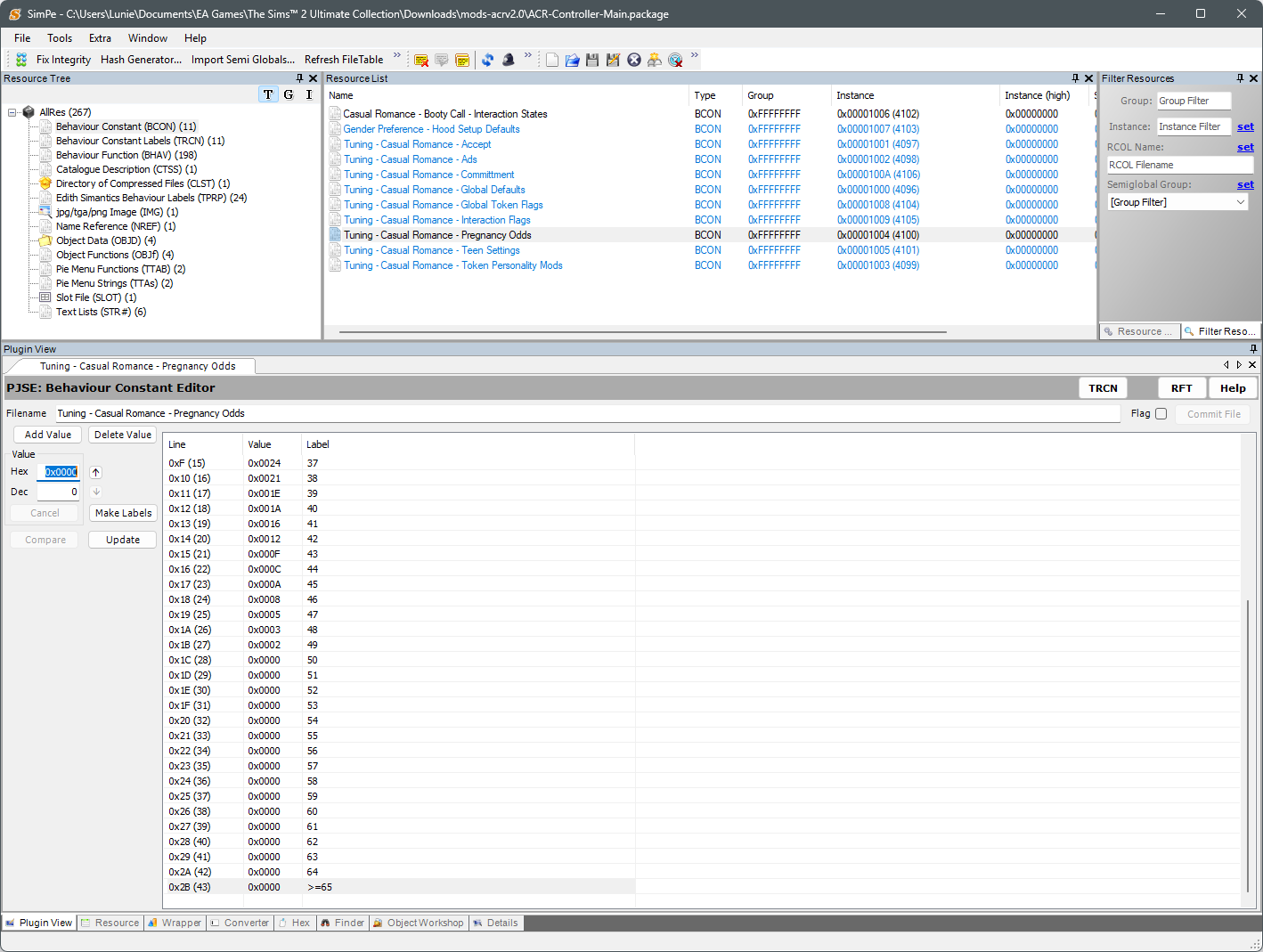Click the New blank document icon
This screenshot has height=952, width=1263.
point(552,60)
